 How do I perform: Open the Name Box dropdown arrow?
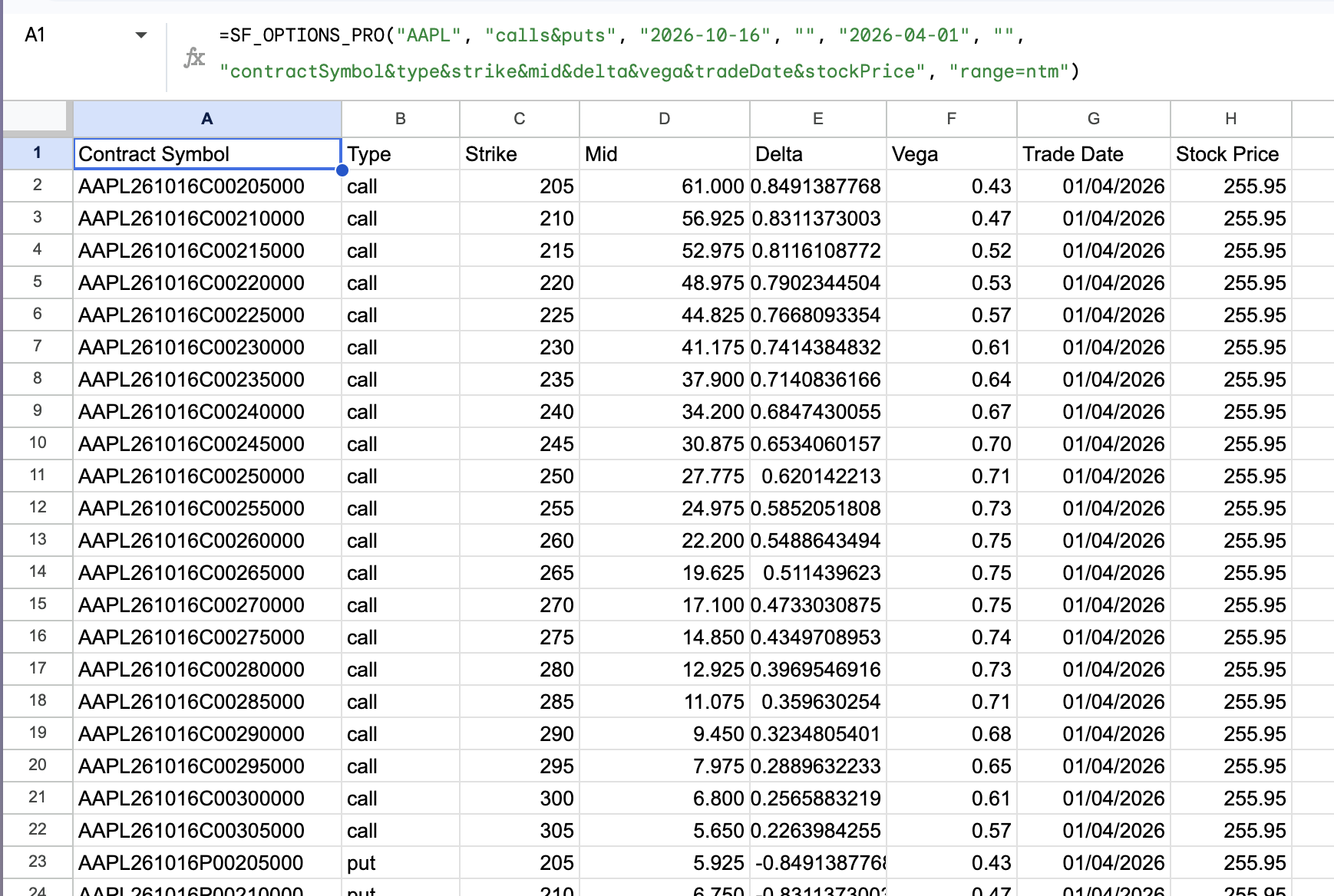pyautogui.click(x=141, y=35)
